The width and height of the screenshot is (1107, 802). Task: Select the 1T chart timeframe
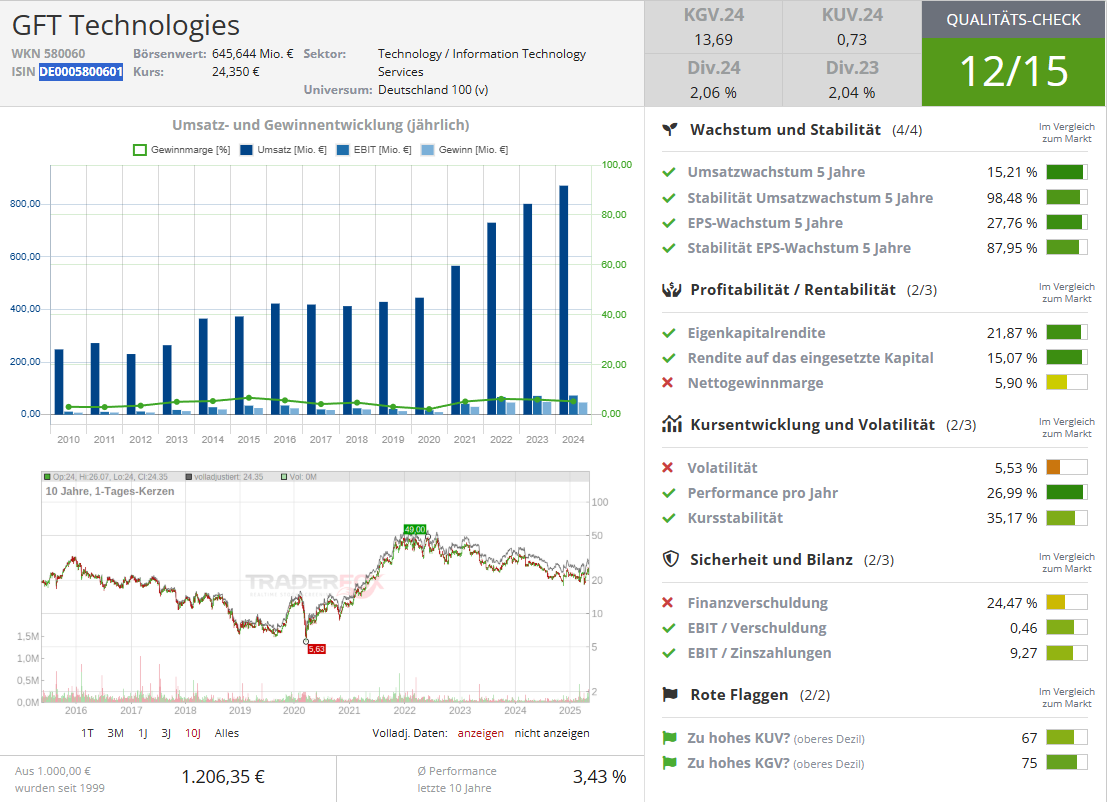tap(87, 733)
